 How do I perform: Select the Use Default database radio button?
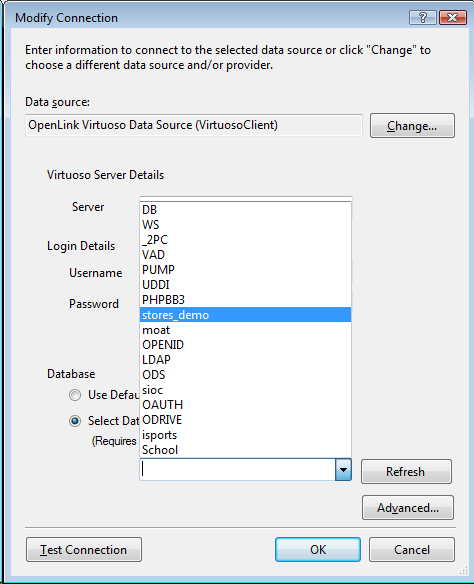click(75, 395)
